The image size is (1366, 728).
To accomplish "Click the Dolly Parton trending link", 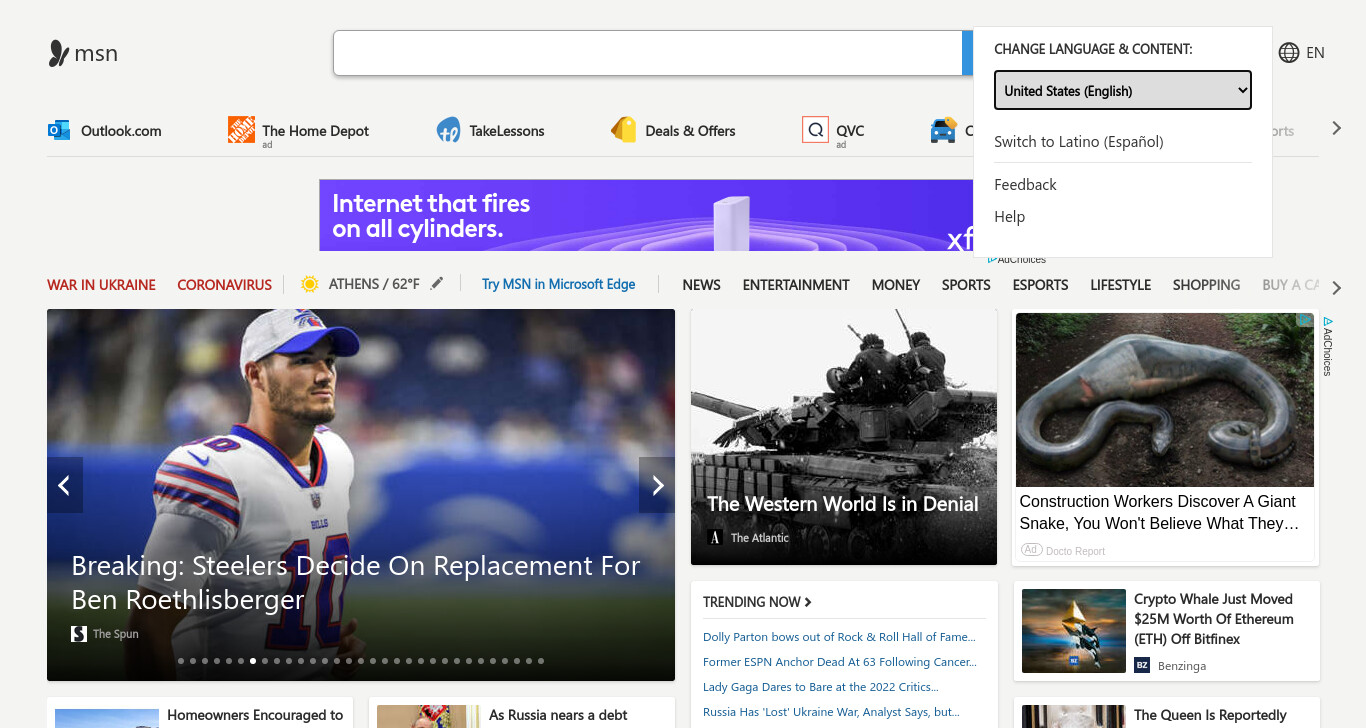I will click(839, 637).
